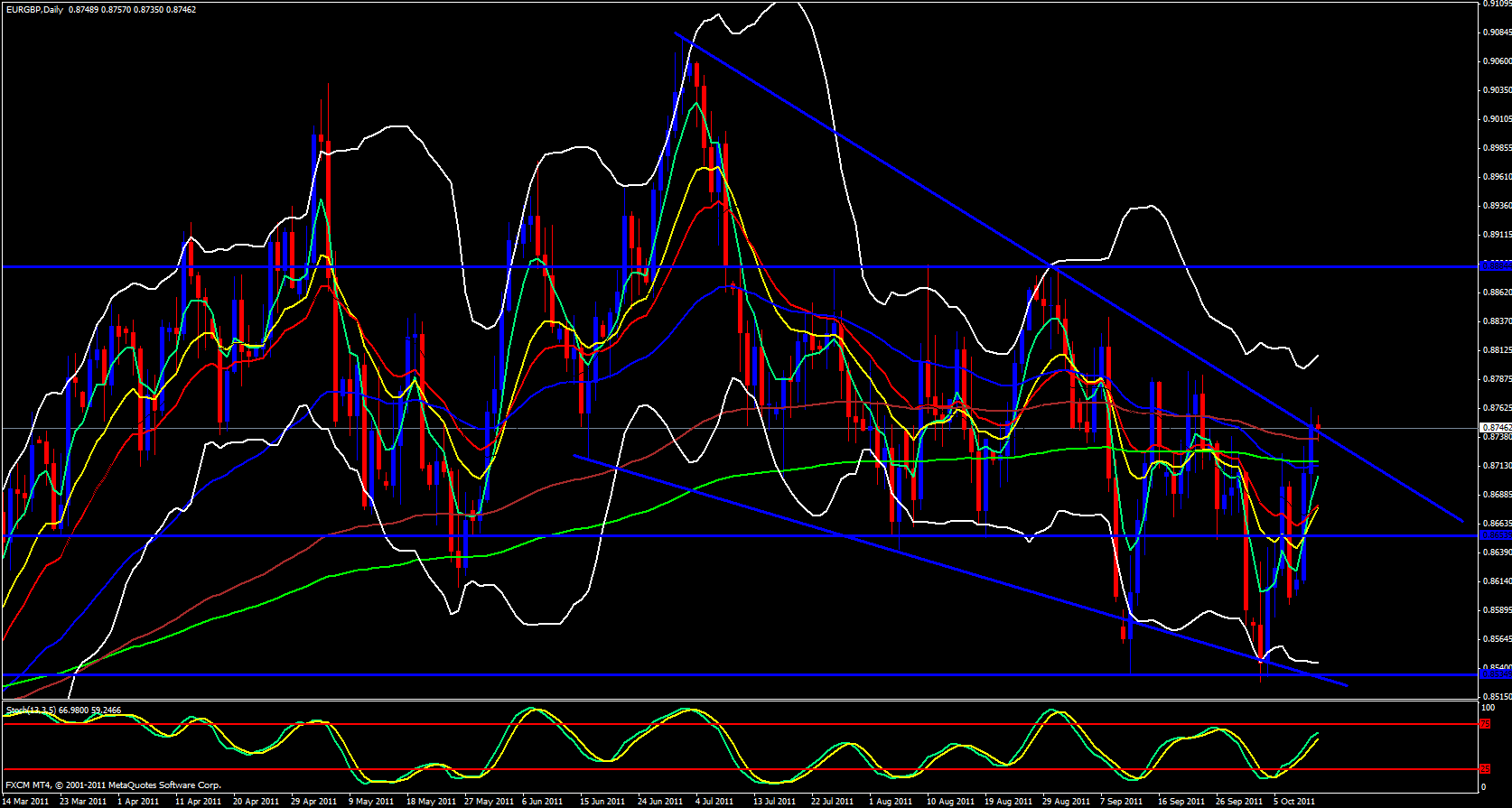Click the current price label 0.87462
The height and width of the screenshot is (808, 1512).
point(1497,427)
